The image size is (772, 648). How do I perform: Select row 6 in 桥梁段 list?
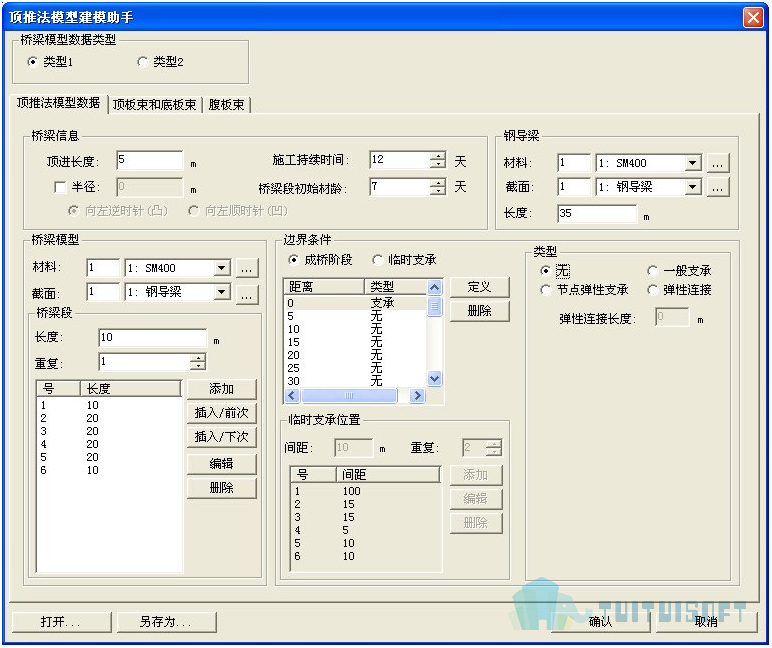[109, 471]
